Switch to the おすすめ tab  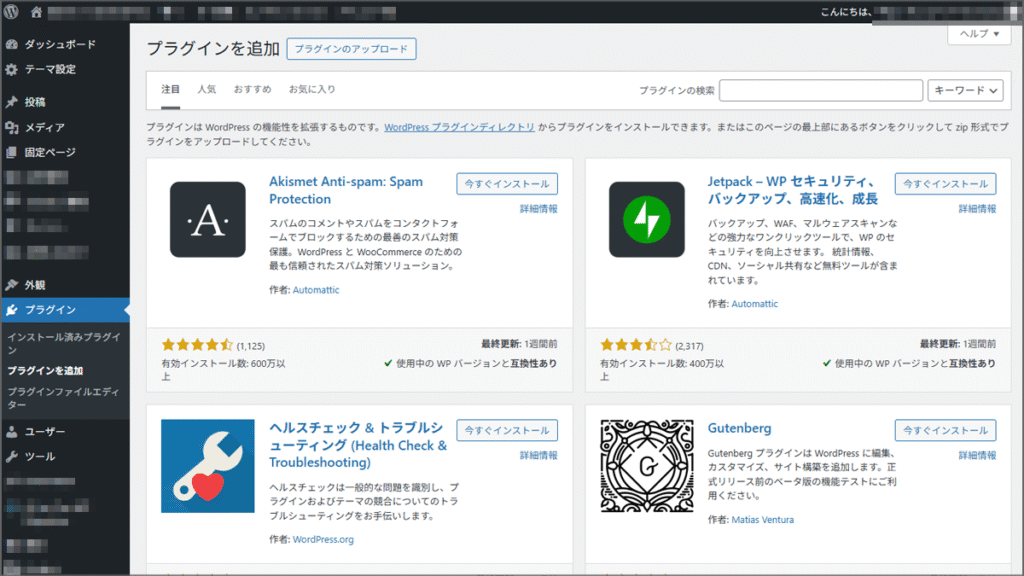click(252, 89)
